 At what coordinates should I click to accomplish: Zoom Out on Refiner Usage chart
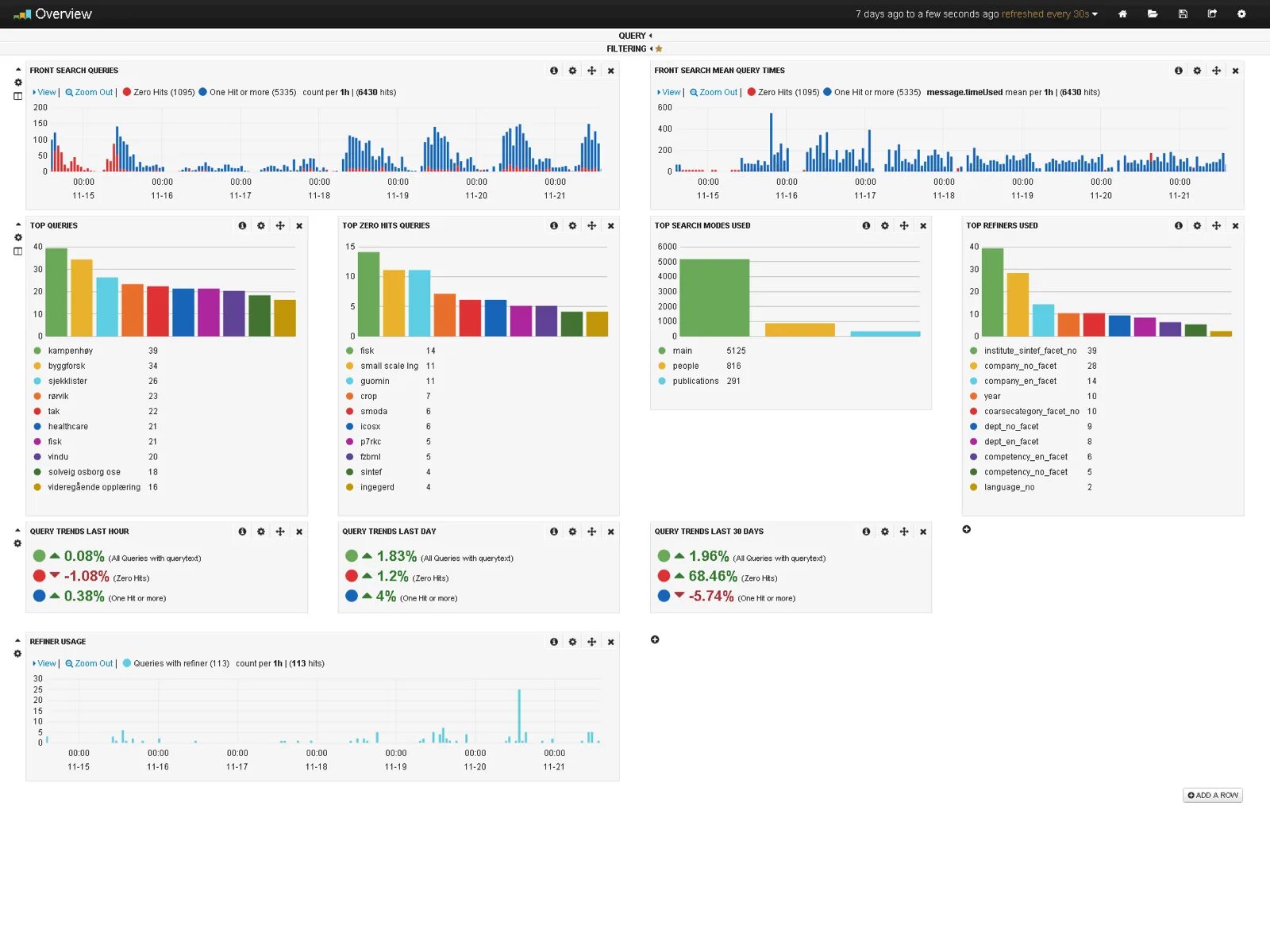click(x=89, y=663)
